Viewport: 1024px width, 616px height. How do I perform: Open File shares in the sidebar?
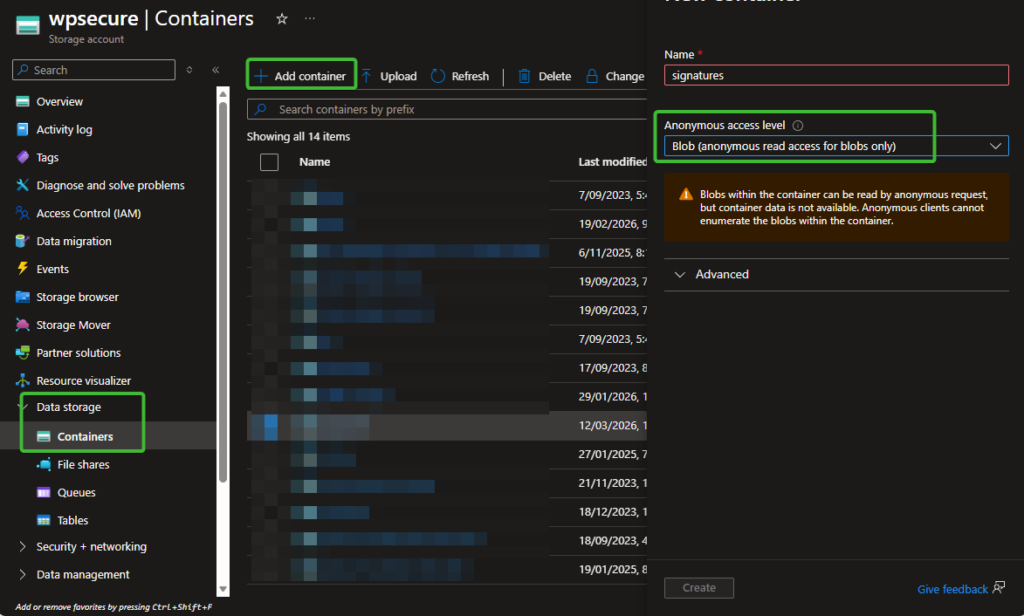[83, 465]
